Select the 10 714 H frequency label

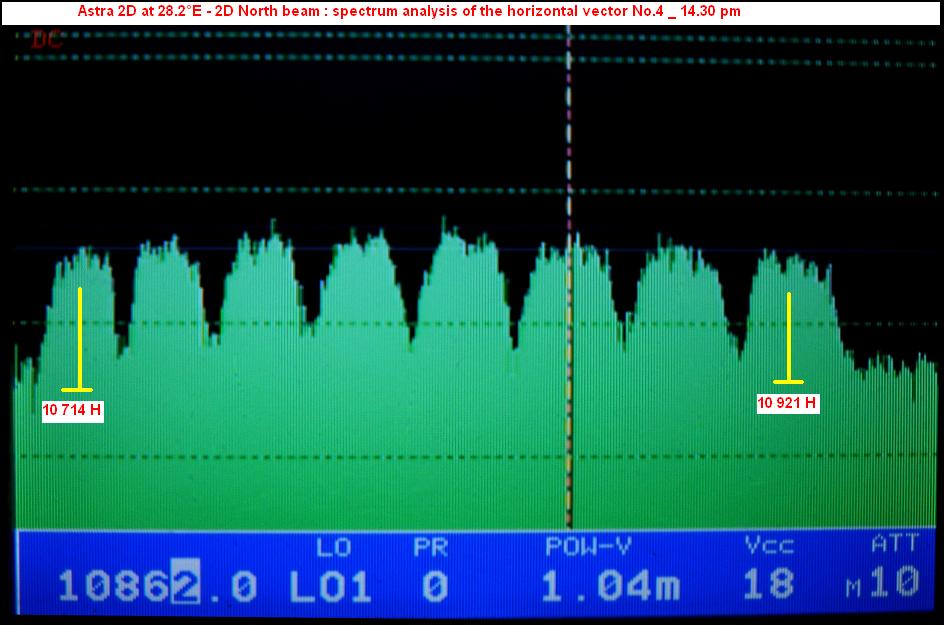point(73,410)
